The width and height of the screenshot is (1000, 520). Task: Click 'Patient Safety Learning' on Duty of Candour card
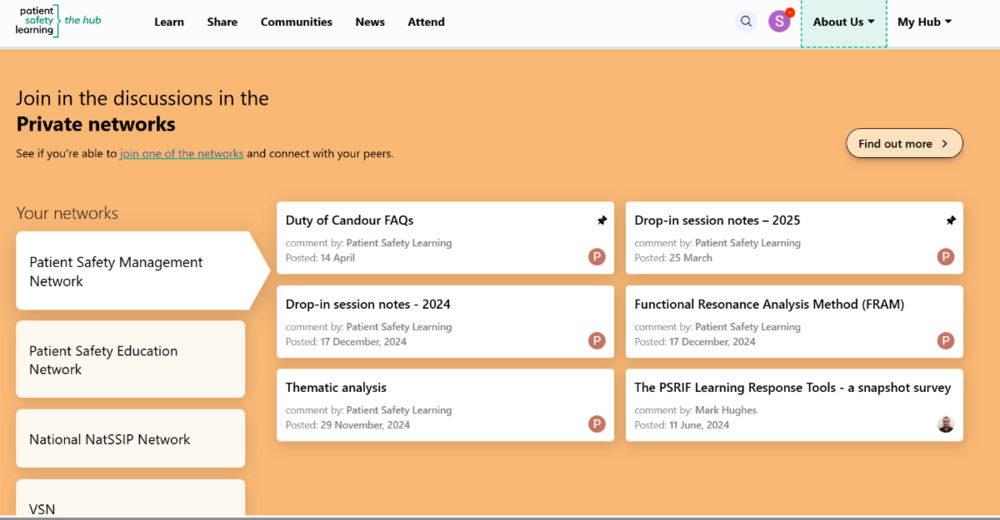coord(399,243)
